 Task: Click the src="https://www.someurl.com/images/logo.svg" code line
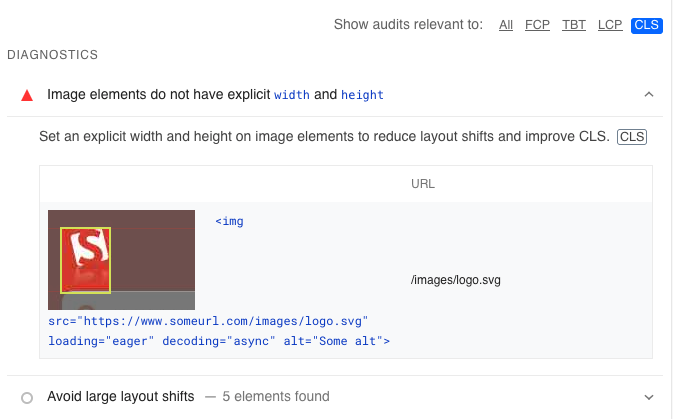[209, 321]
